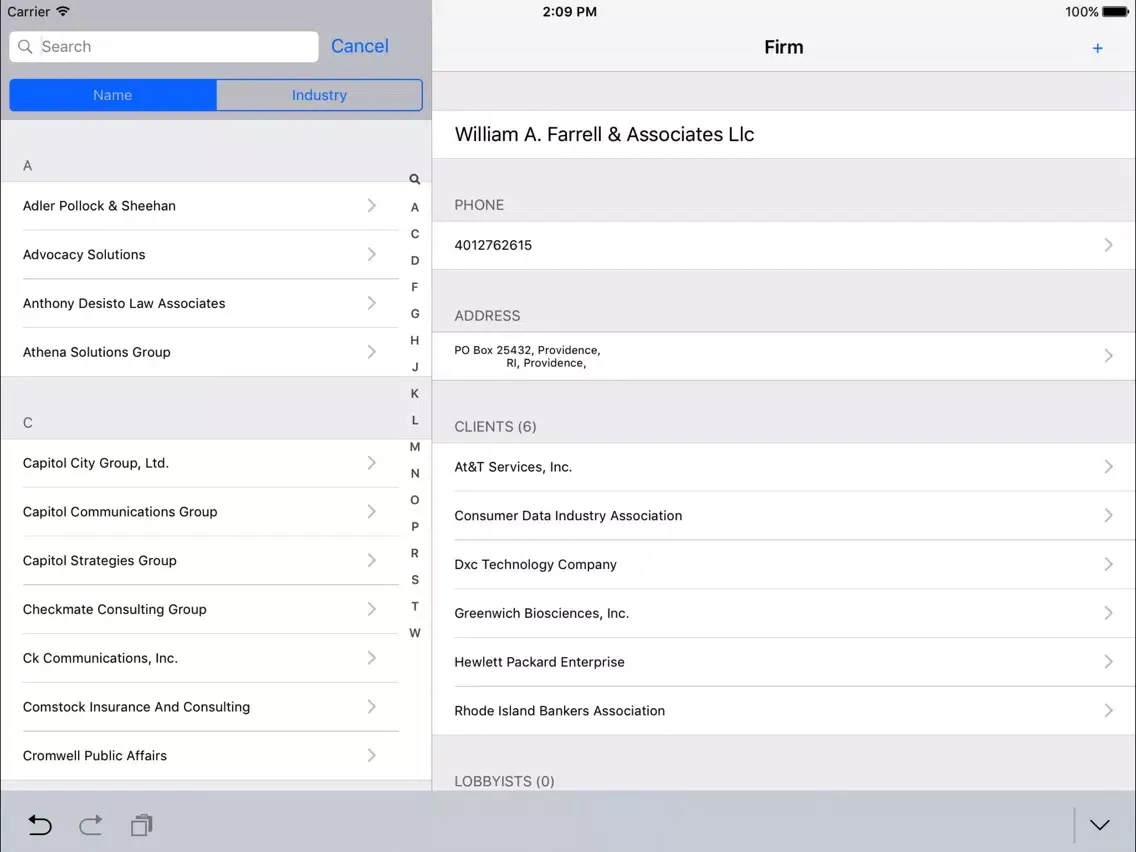
Task: Jump to index letter O
Action: 414,500
